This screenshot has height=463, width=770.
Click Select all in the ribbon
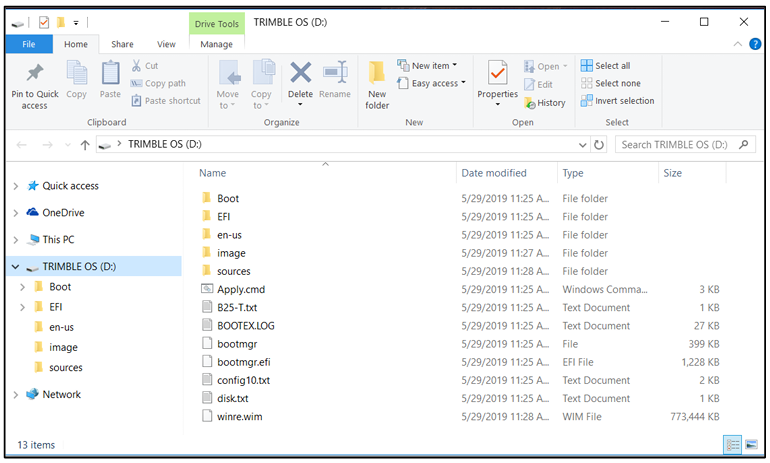[x=605, y=65]
